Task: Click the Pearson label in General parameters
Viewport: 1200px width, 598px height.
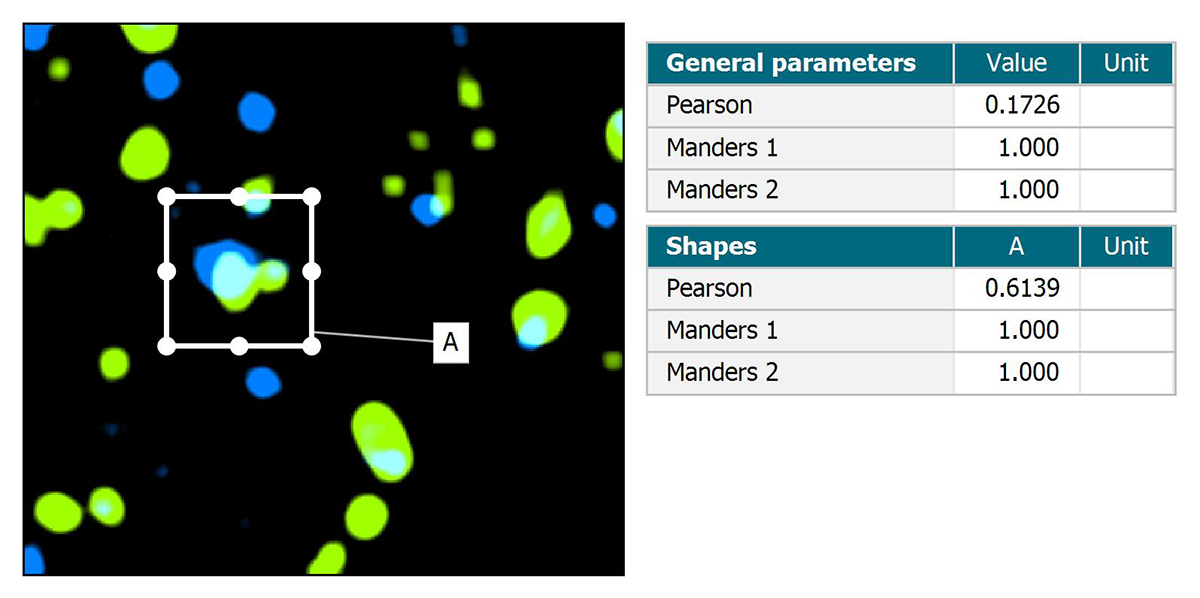Action: click(710, 105)
